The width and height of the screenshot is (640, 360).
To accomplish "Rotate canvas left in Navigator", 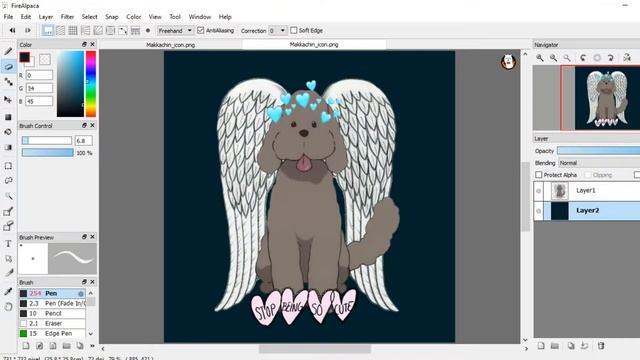I will (x=583, y=58).
